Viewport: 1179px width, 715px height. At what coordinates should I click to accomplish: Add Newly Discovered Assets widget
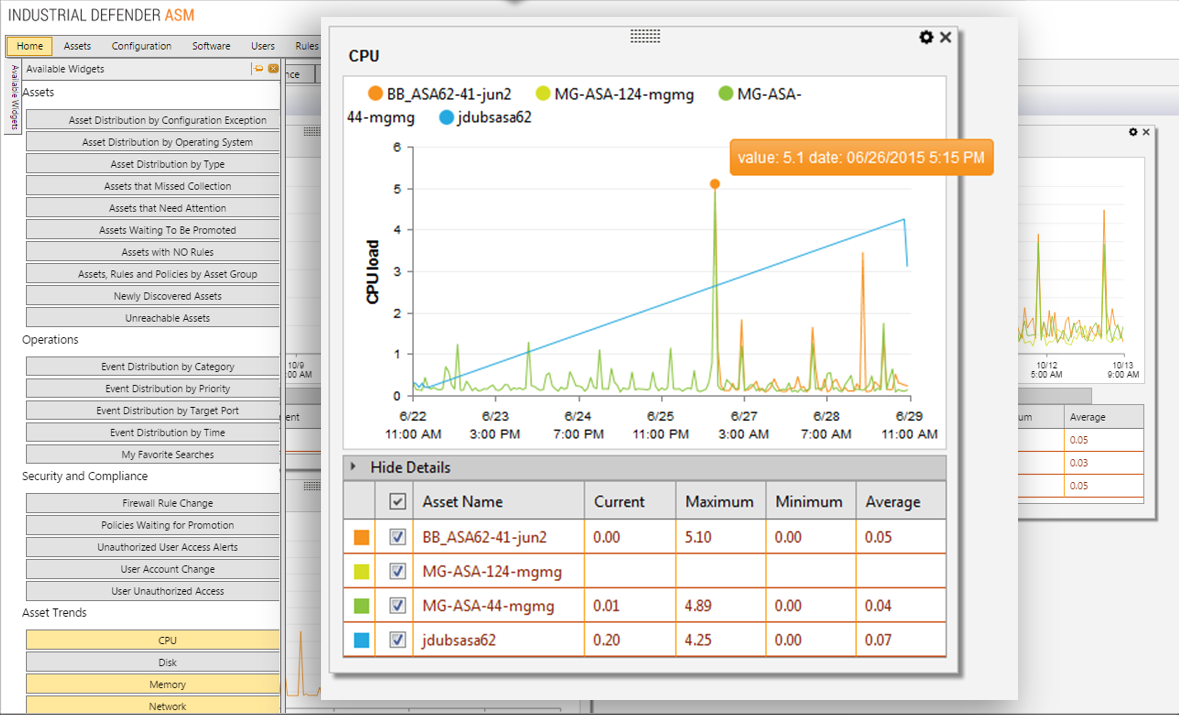(153, 295)
